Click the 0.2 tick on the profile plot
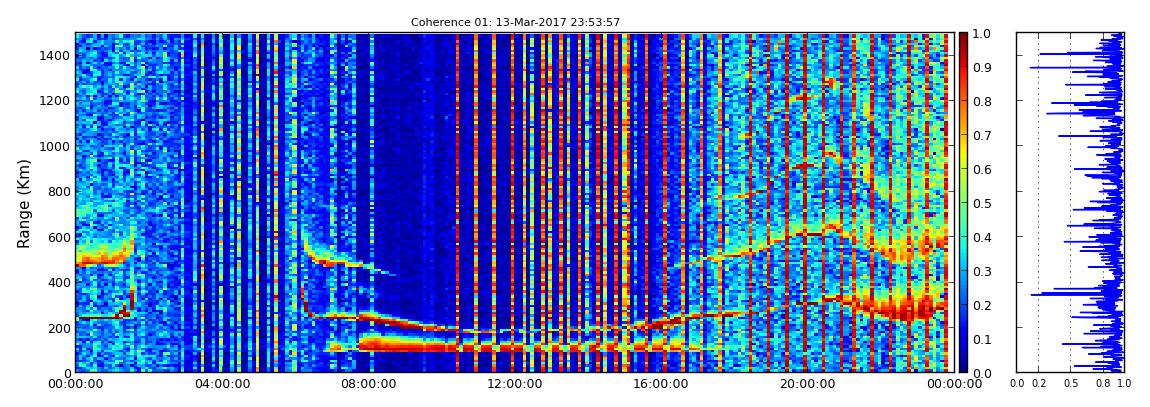This screenshot has width=1150, height=407. [1039, 383]
